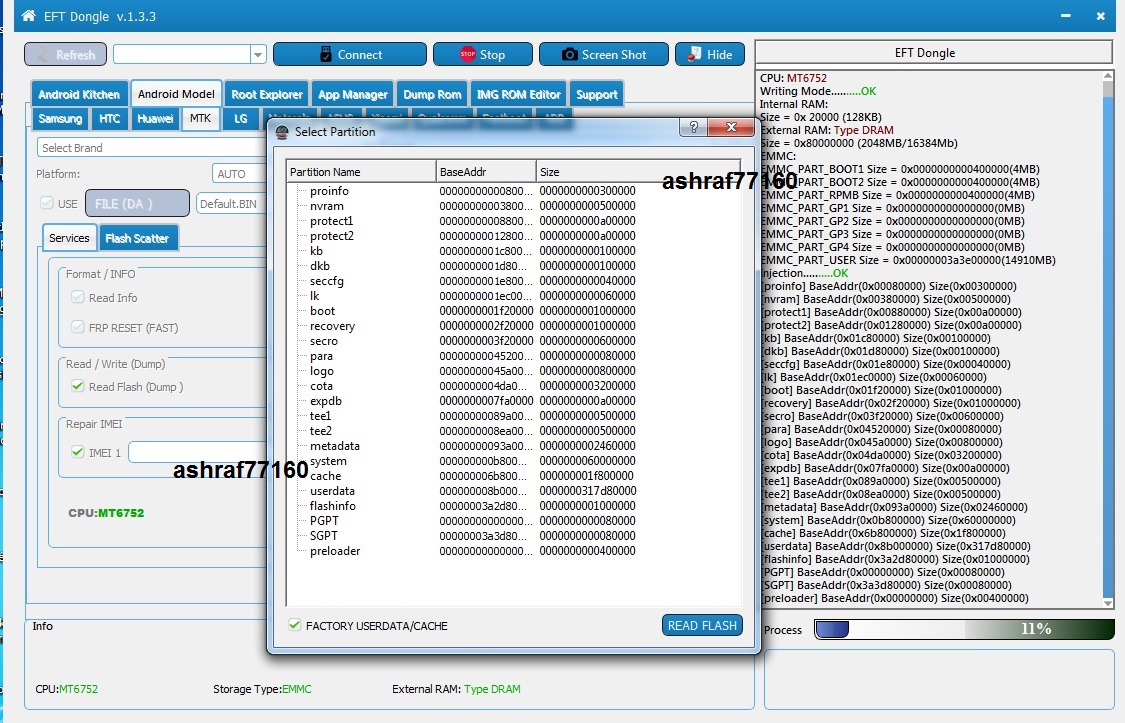This screenshot has width=1125, height=723.
Task: Toggle the Read Info checkbox
Action: 77,297
